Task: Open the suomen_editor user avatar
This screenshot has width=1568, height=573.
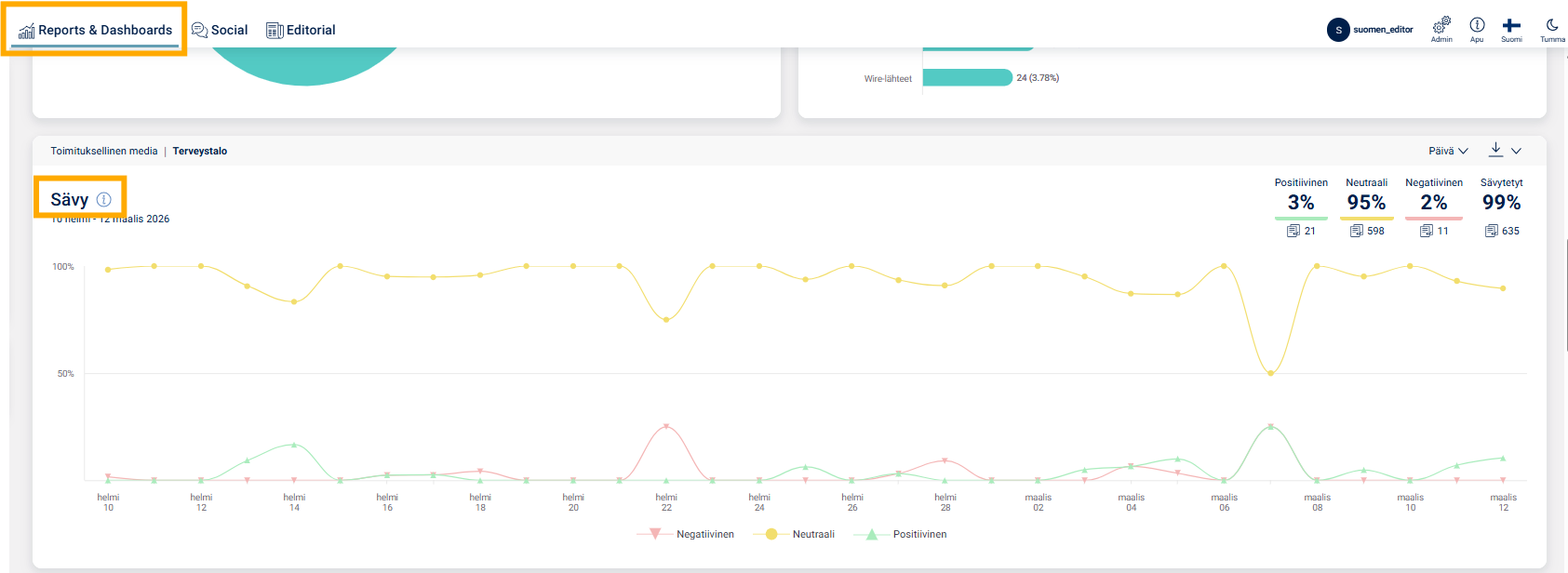Action: pos(1338,30)
